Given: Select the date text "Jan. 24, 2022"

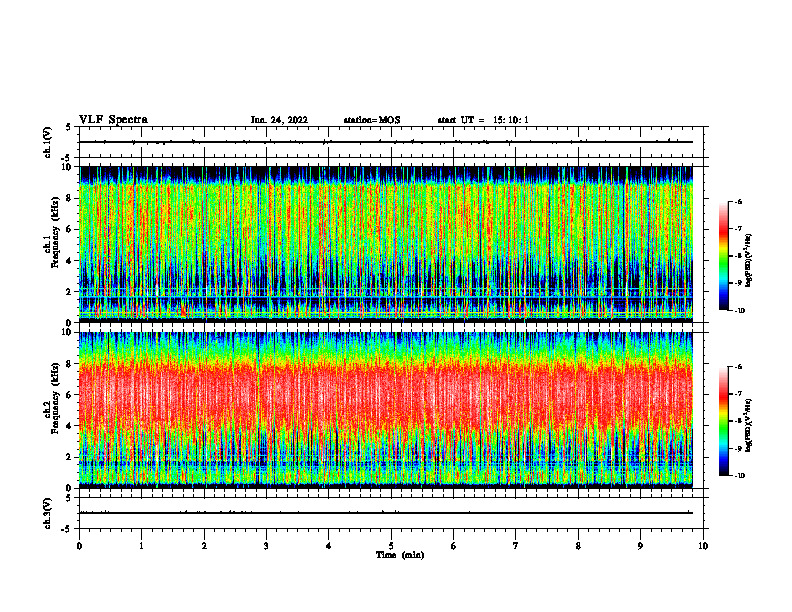Looking at the screenshot, I should (x=279, y=120).
